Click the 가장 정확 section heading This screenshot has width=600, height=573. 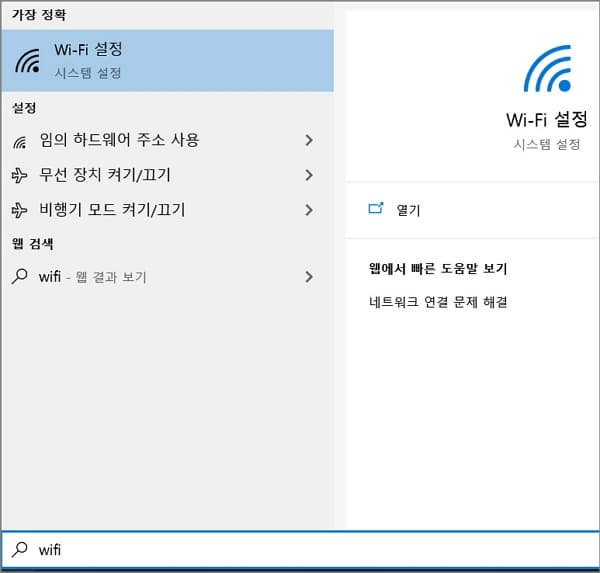[39, 15]
